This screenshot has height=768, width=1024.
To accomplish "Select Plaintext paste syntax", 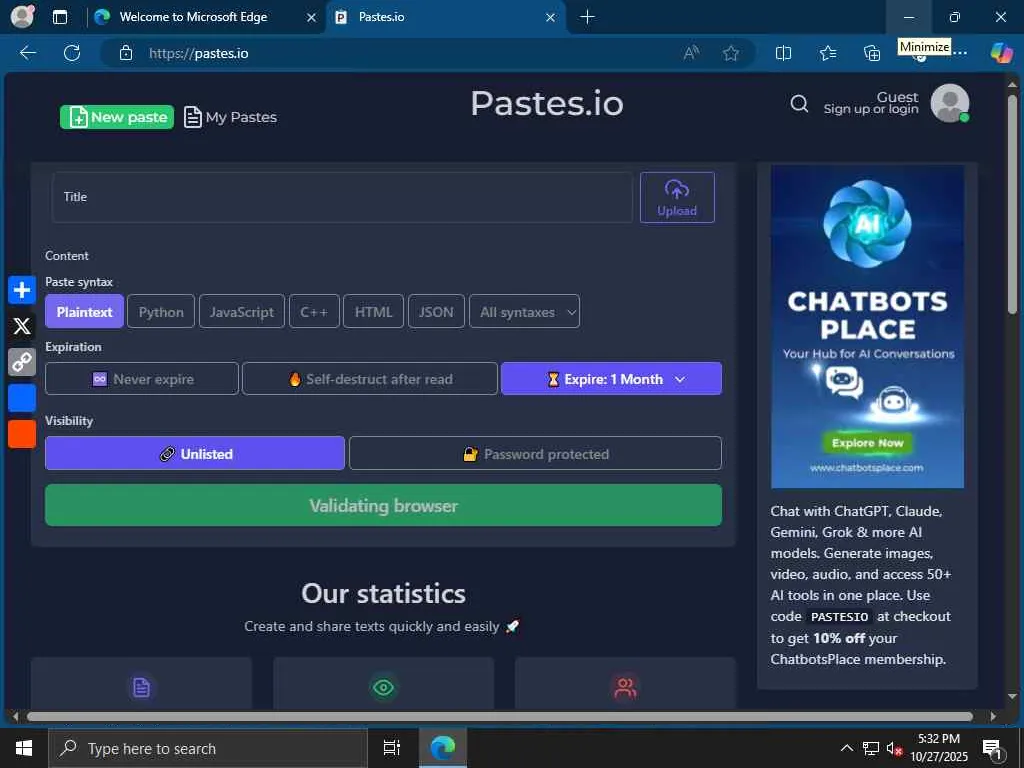I will point(84,312).
